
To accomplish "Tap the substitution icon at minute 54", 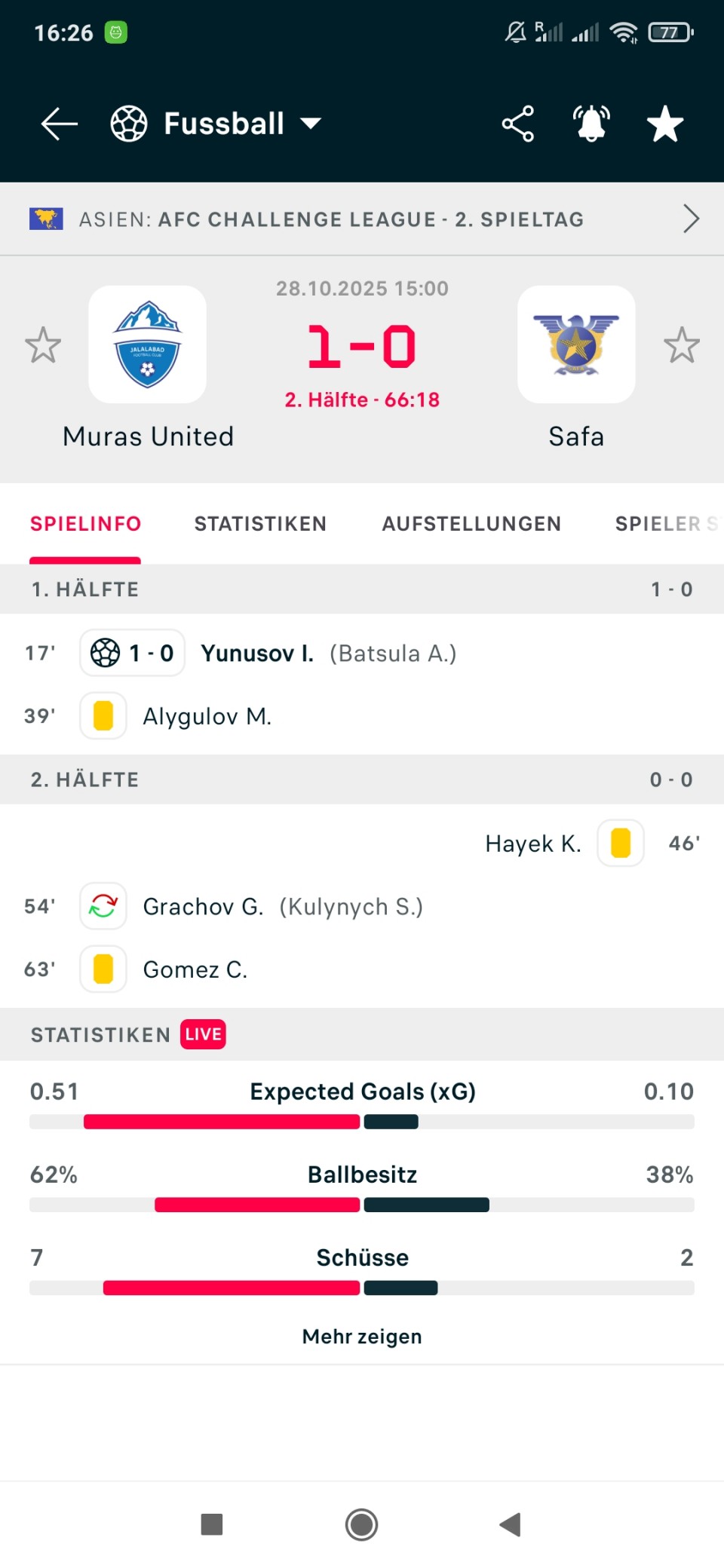I will [x=103, y=905].
